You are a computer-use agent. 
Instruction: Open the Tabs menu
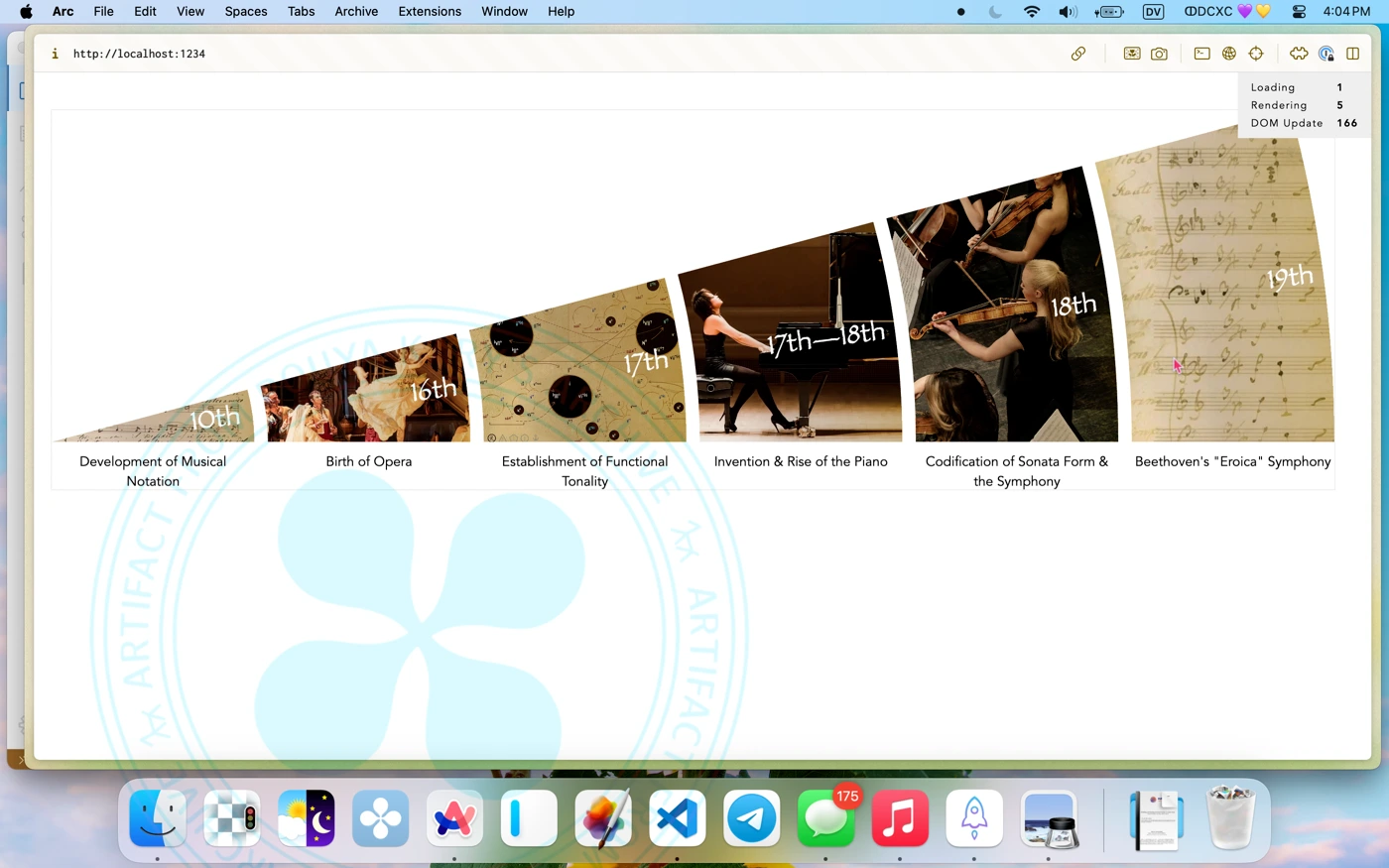[x=302, y=12]
